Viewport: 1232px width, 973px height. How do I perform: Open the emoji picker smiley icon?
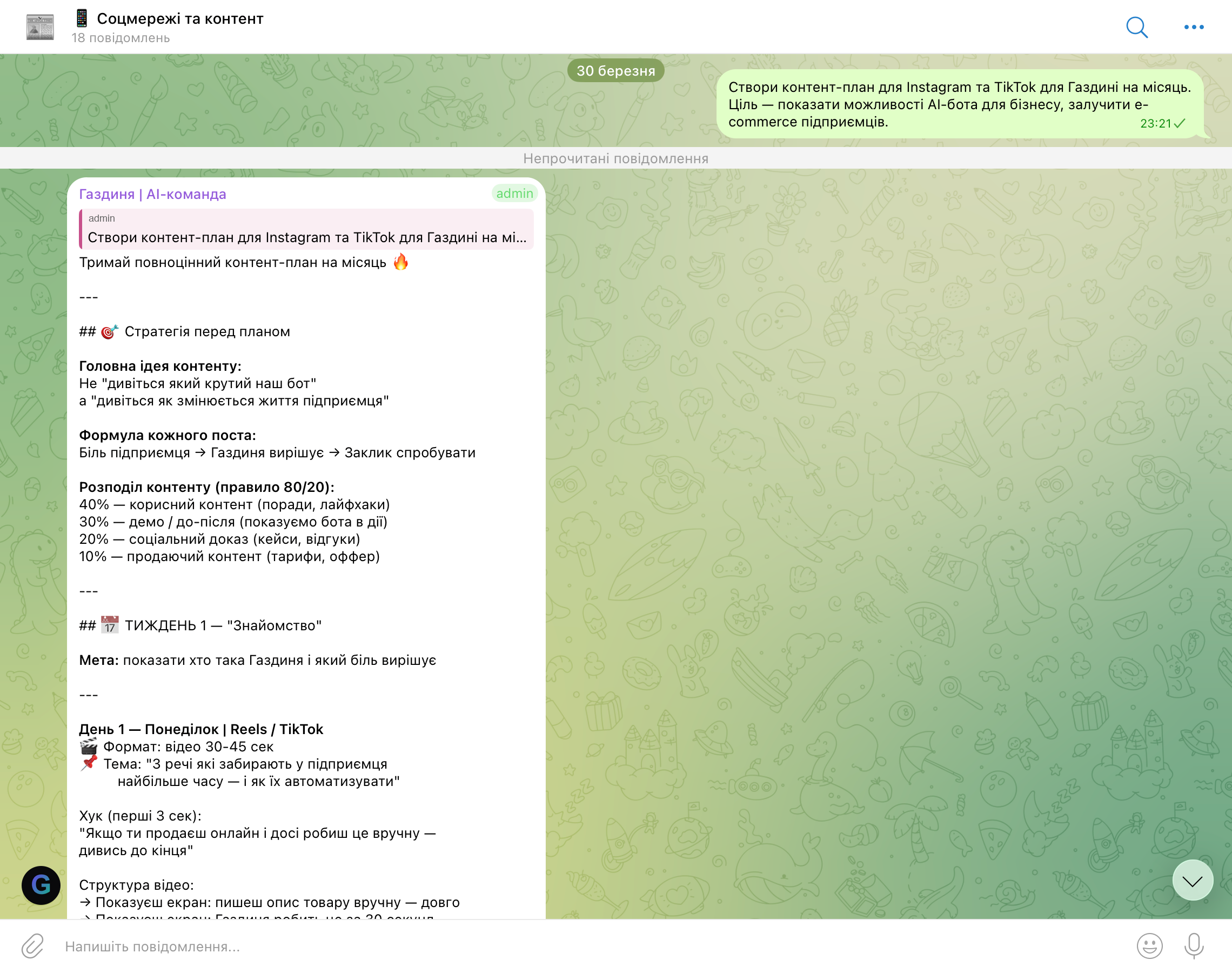tap(1149, 945)
